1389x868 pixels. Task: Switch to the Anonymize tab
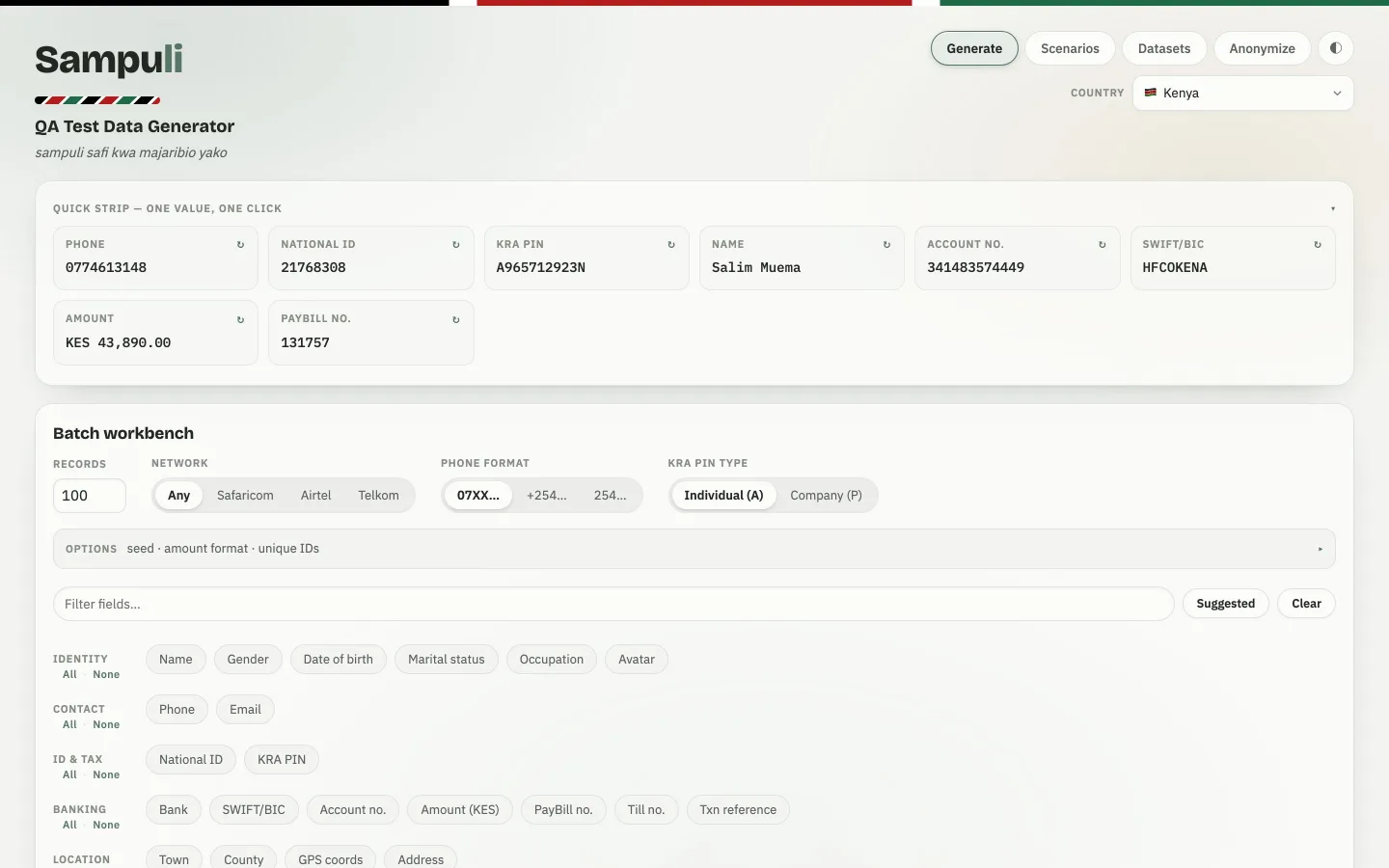(1262, 48)
